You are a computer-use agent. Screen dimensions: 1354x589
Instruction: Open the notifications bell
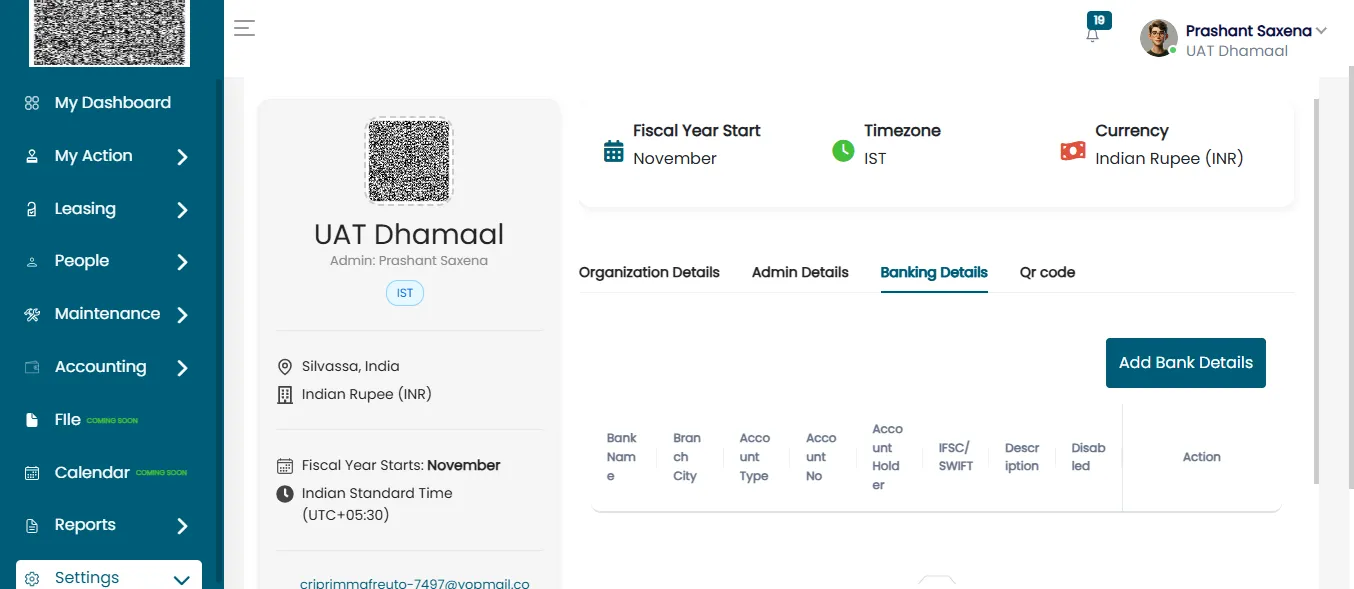1092,35
